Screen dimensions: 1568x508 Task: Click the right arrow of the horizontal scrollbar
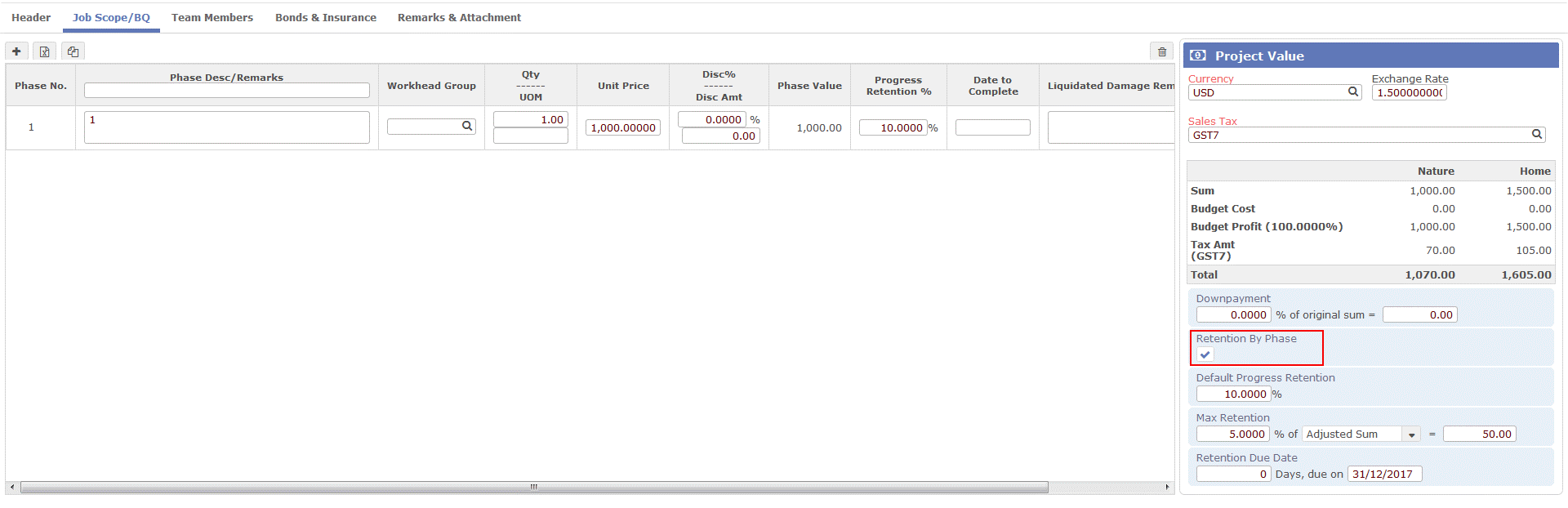1167,488
